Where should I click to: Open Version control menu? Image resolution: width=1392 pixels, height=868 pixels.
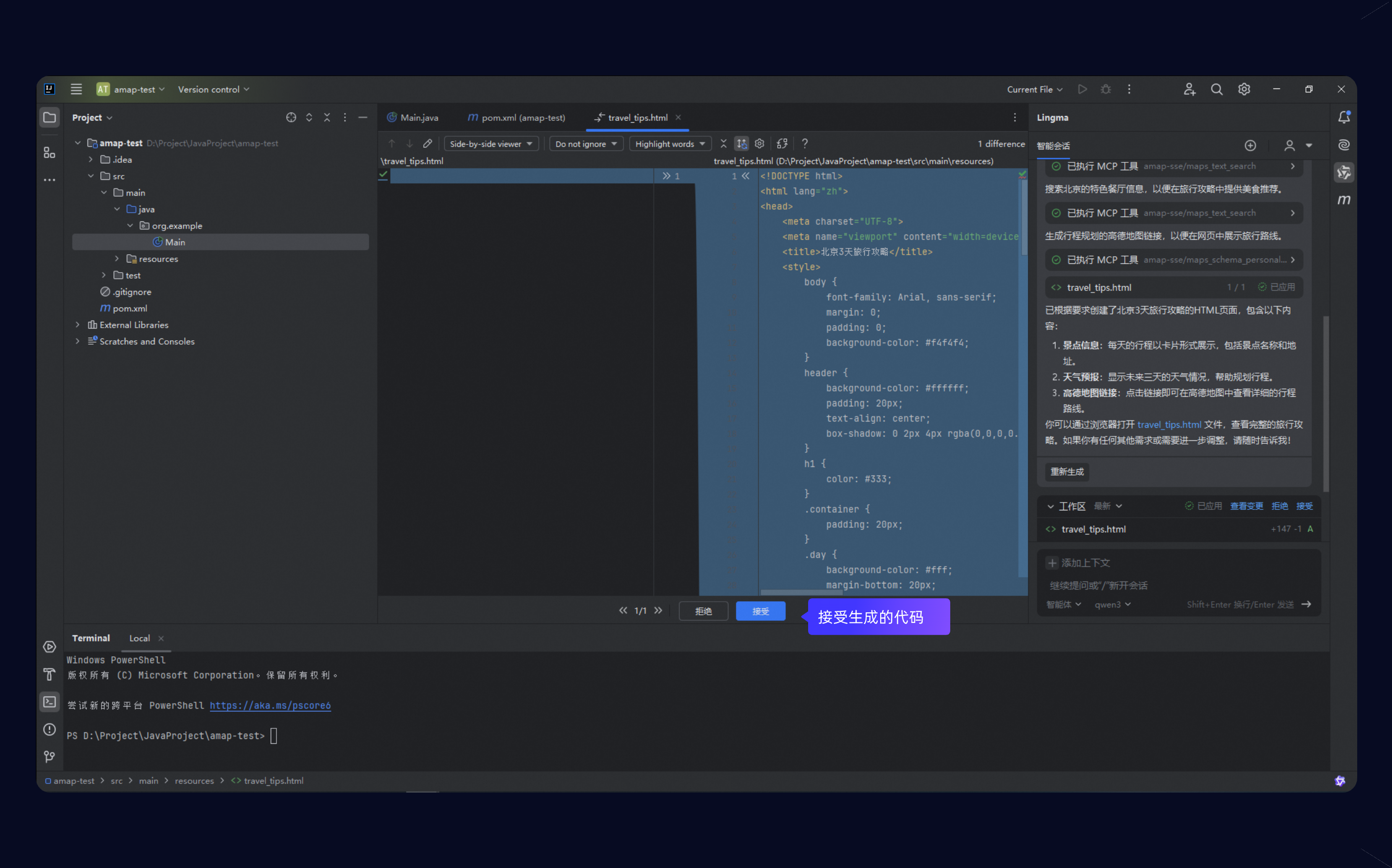pyautogui.click(x=214, y=89)
